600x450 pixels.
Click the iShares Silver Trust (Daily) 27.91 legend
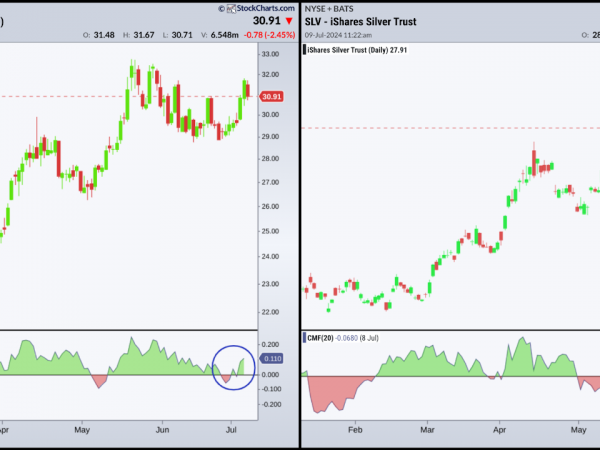(357, 50)
